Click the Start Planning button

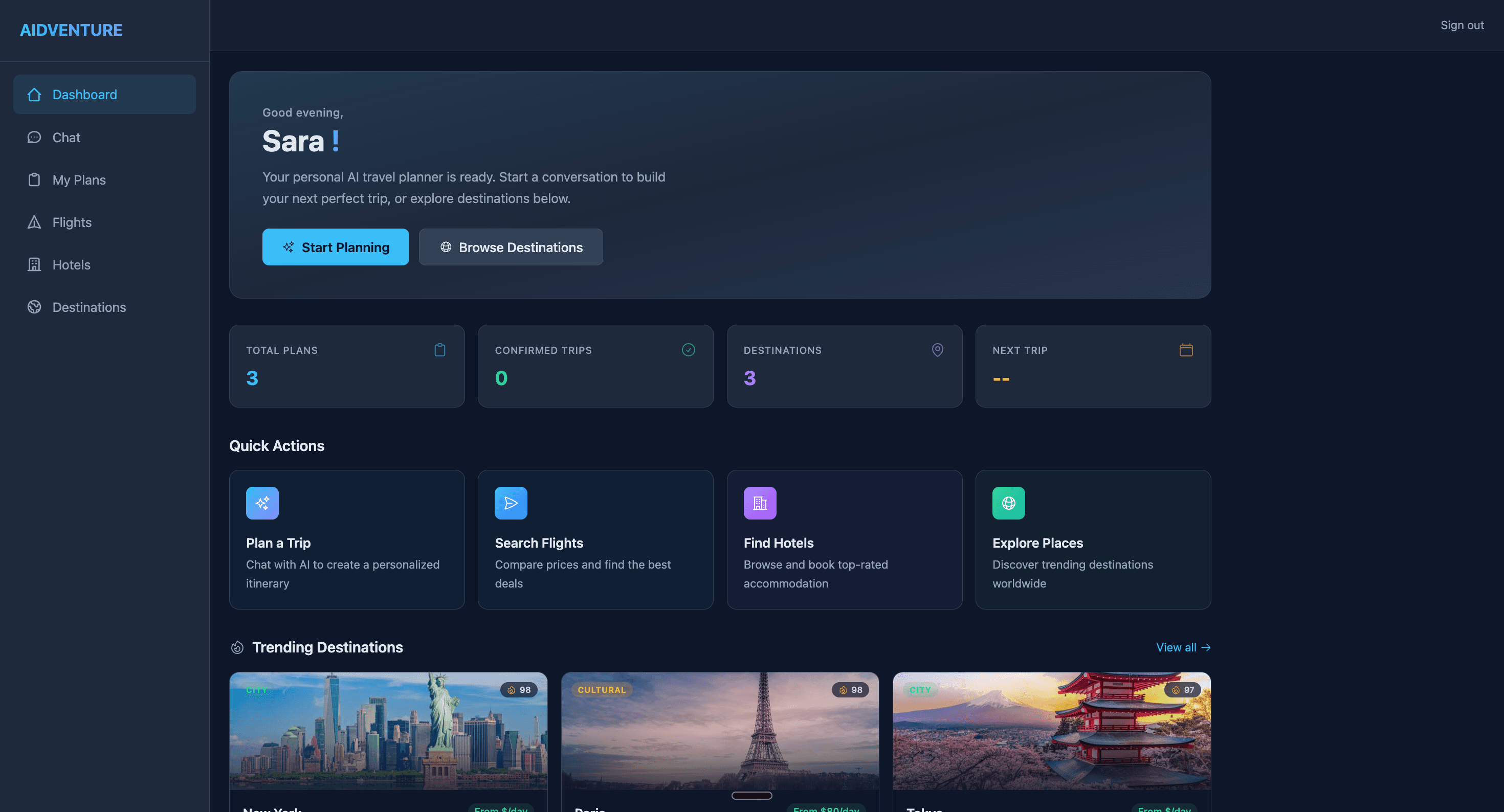click(x=336, y=247)
